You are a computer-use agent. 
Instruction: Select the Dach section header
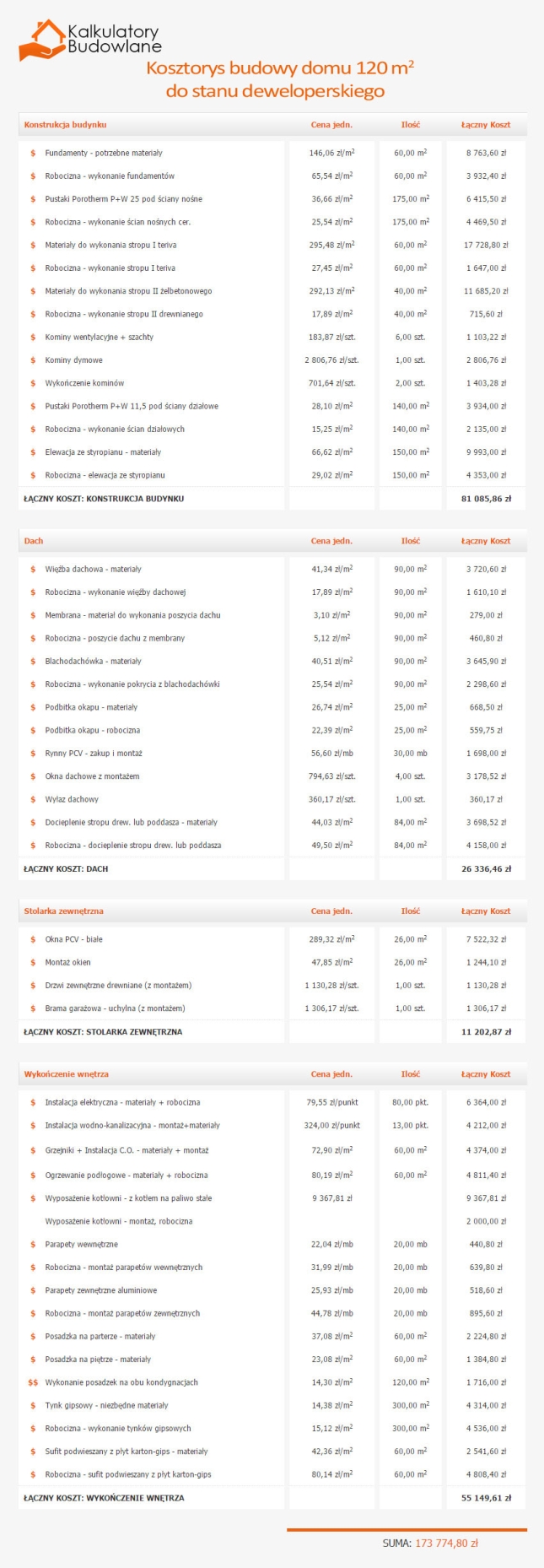pyautogui.click(x=34, y=541)
